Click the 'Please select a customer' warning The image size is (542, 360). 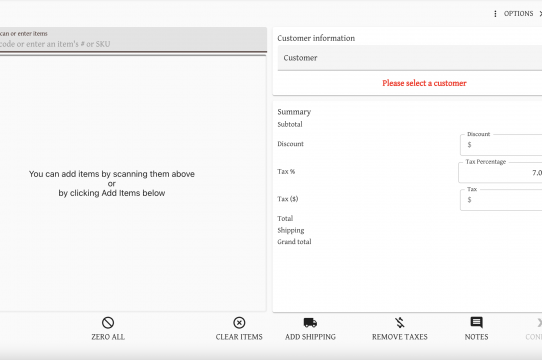point(424,83)
